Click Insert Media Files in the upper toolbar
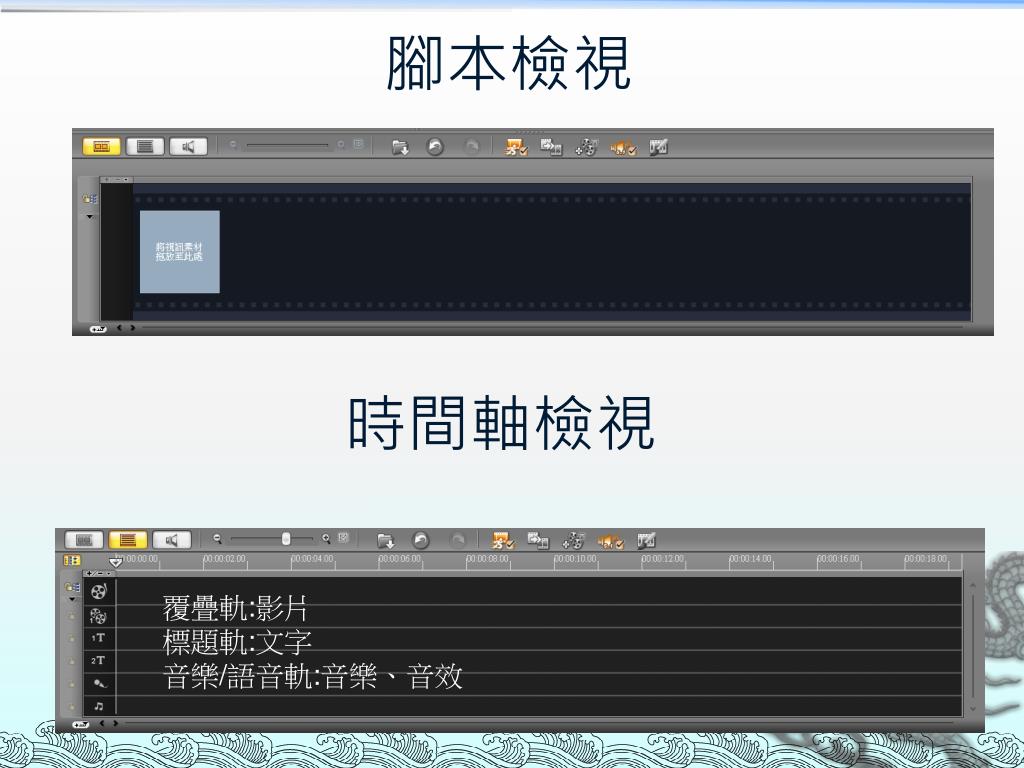Screen dimensions: 1024x768 [x=400, y=147]
